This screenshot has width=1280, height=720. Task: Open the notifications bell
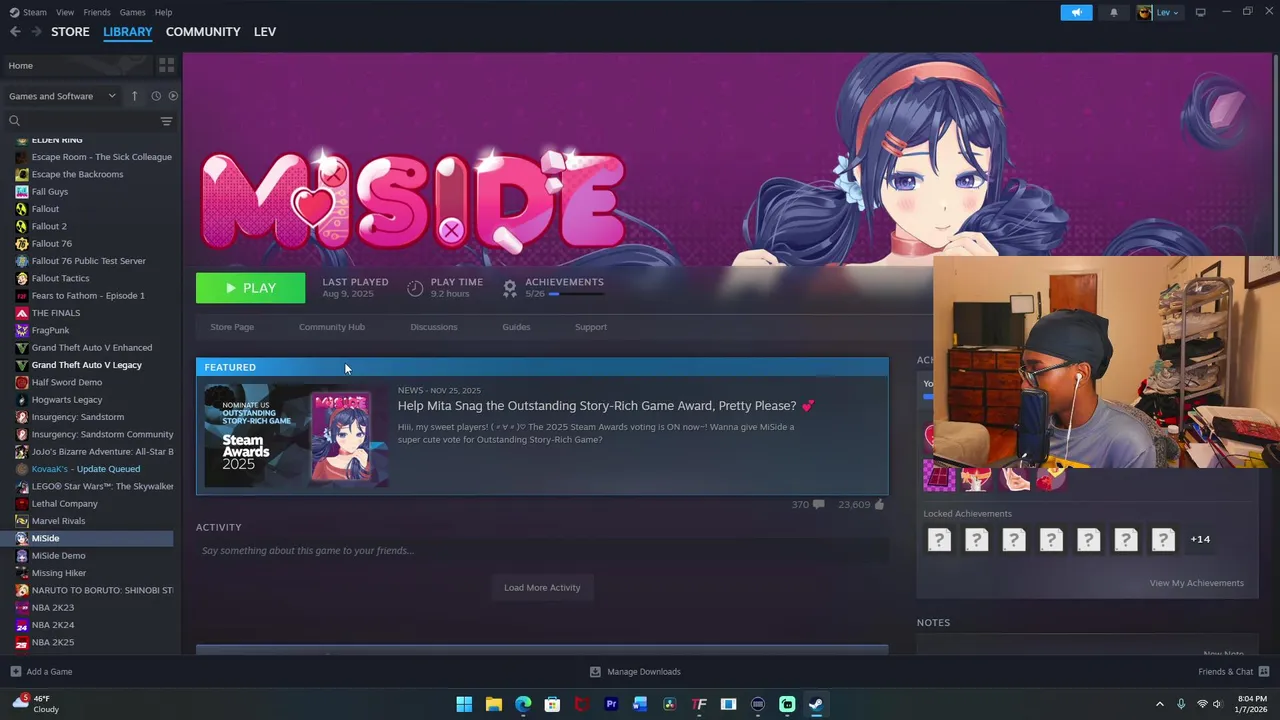pyautogui.click(x=1114, y=12)
